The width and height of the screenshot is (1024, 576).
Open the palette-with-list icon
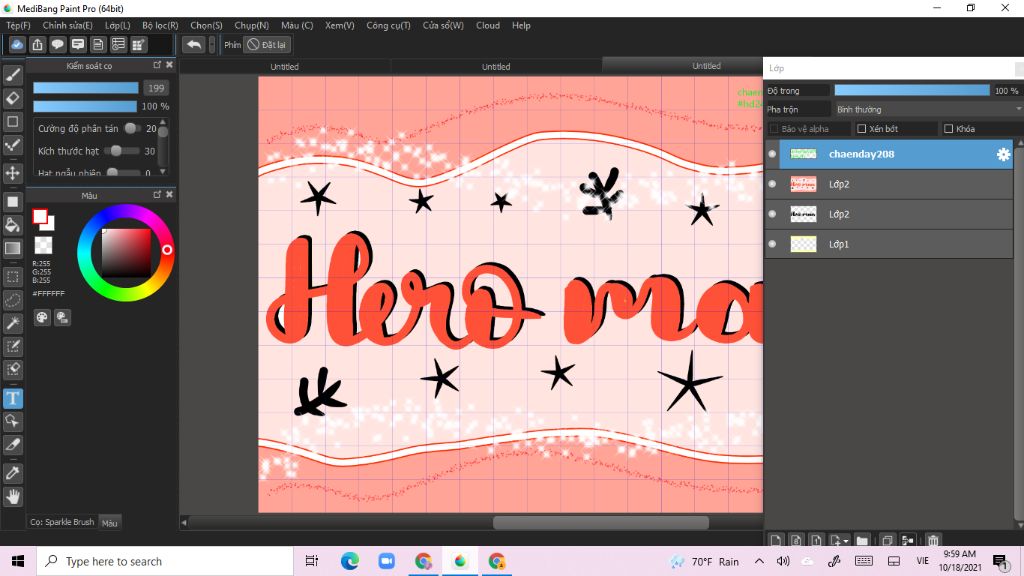62,317
